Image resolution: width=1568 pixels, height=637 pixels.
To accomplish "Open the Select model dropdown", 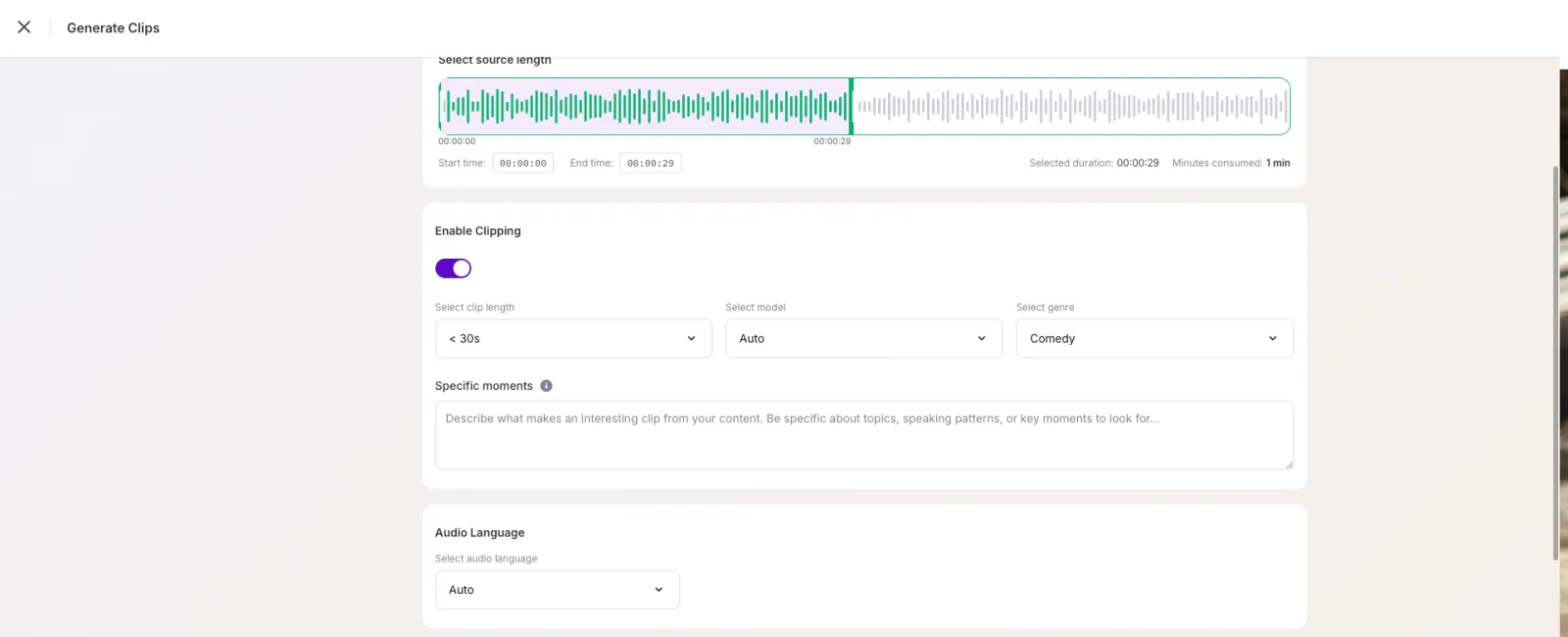I will pos(863,338).
